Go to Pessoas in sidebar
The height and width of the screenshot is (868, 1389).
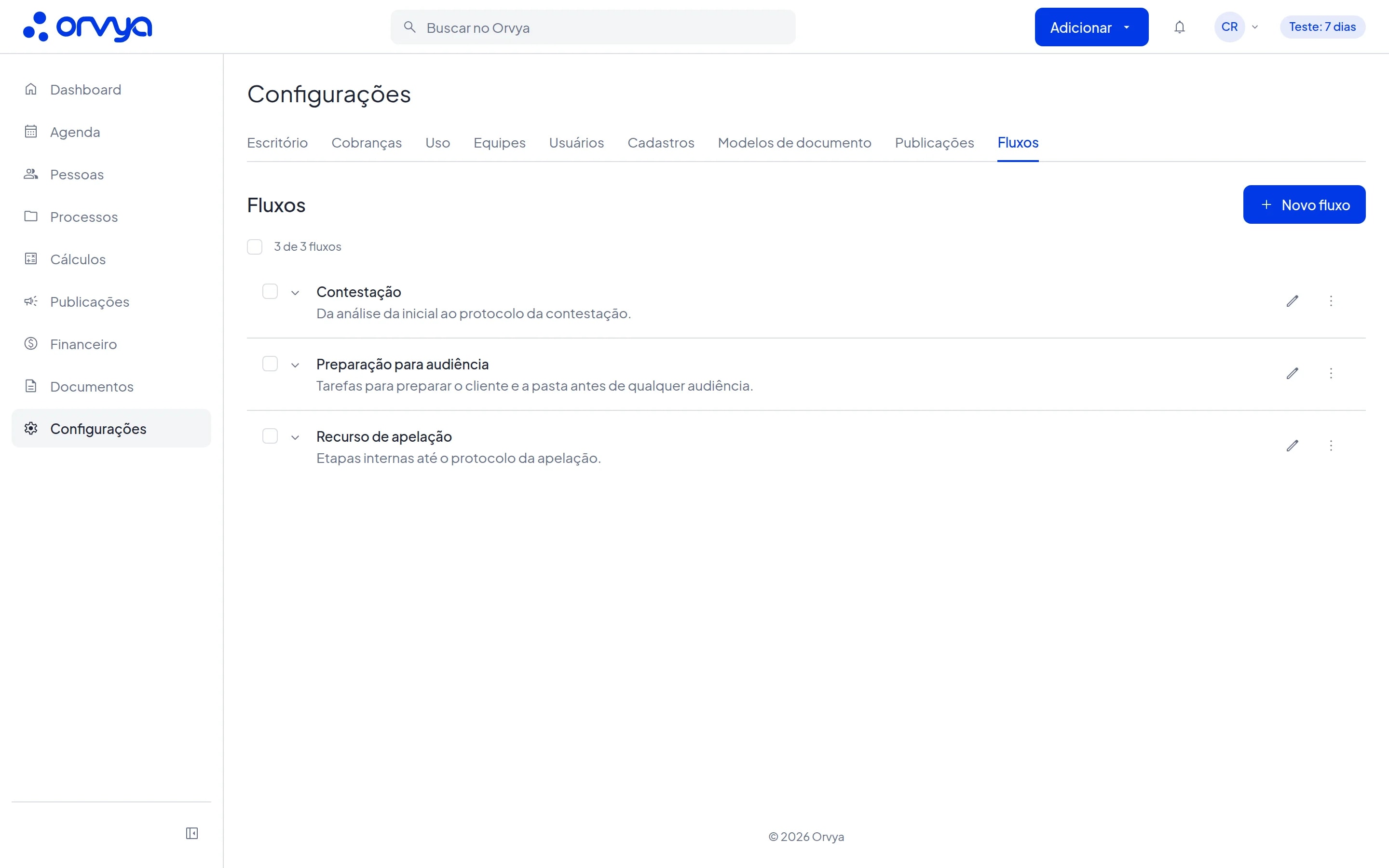[111, 174]
